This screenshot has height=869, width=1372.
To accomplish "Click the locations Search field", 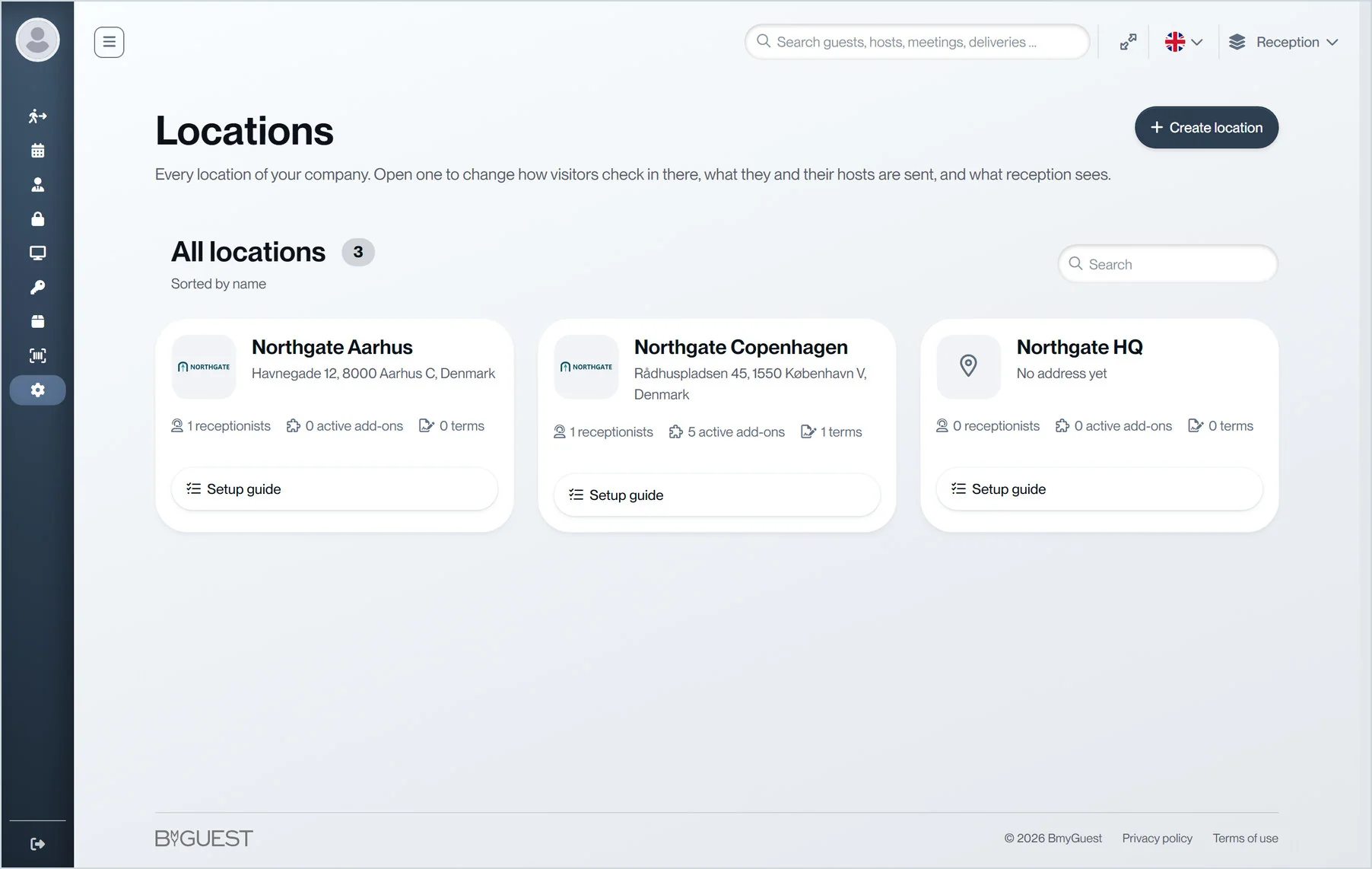I will coord(1167,264).
